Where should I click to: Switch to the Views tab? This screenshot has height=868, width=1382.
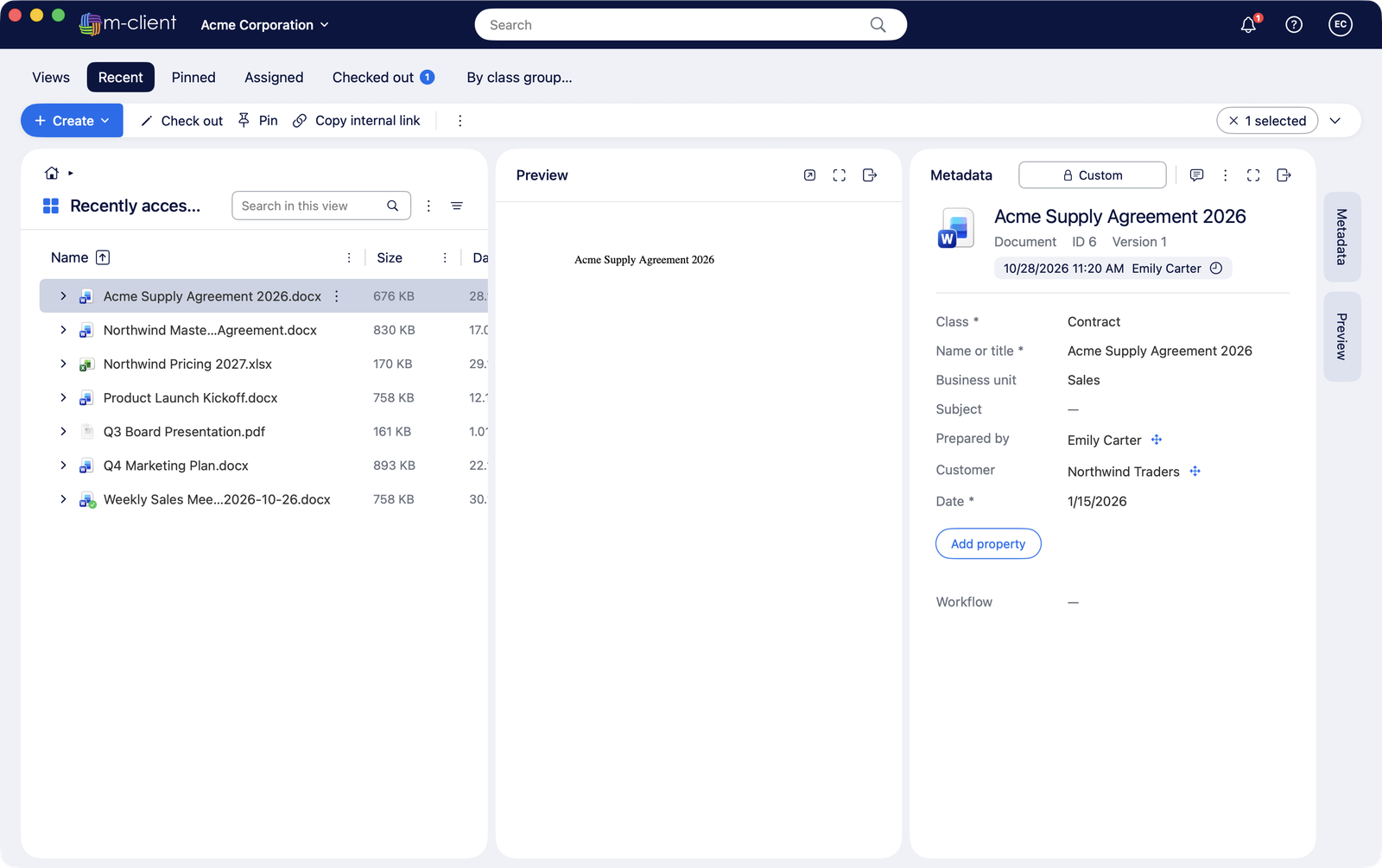point(51,78)
